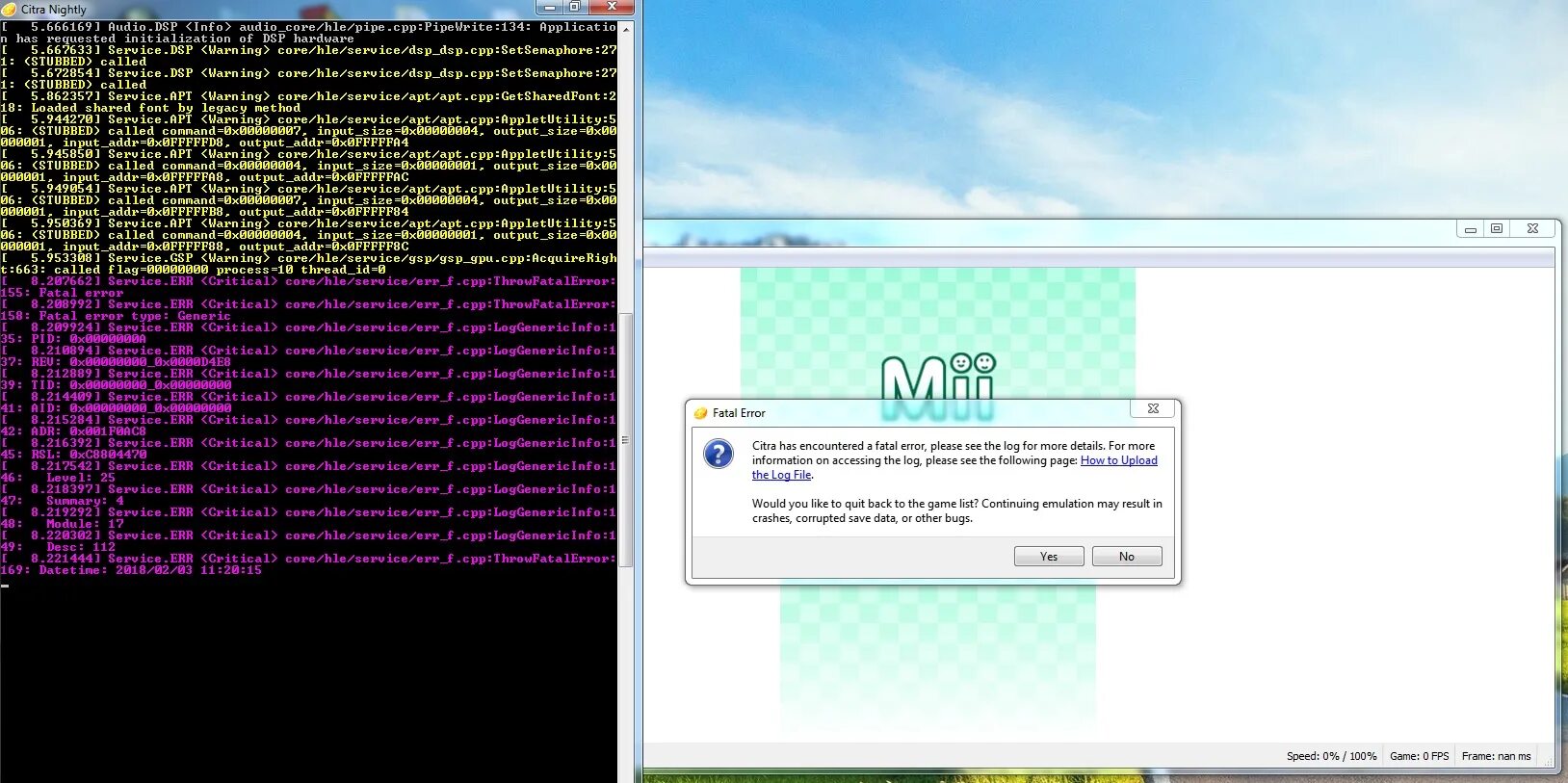Click the 'RSL: 0xC8804470' log line
The image size is (1568, 783).
(x=73, y=455)
